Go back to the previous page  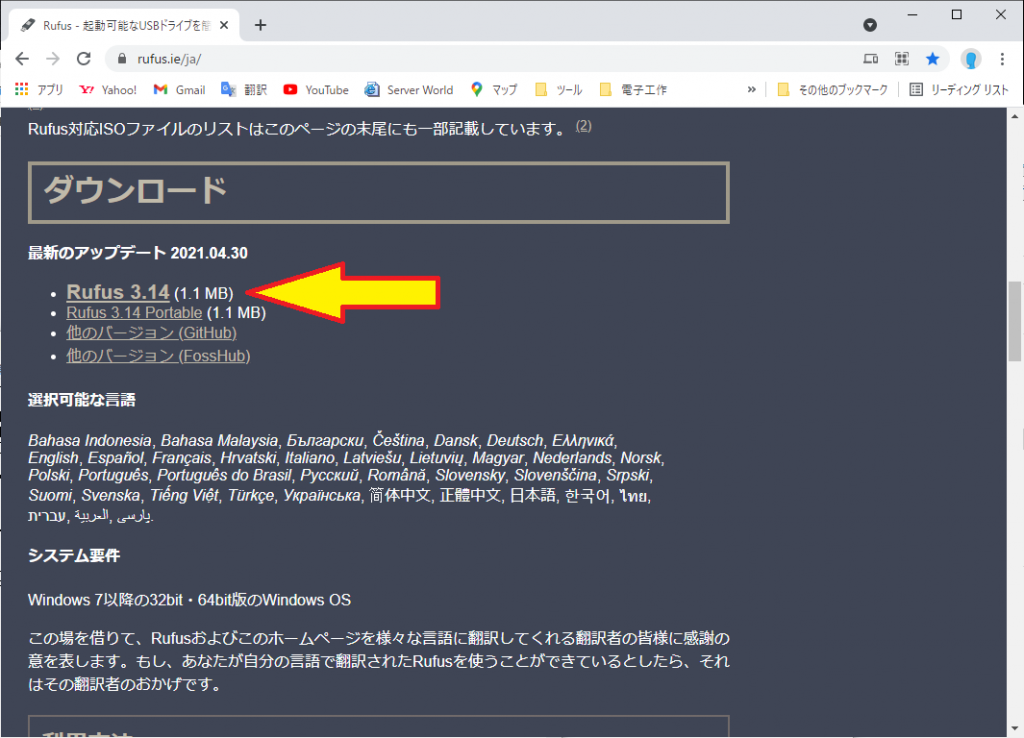pyautogui.click(x=22, y=59)
